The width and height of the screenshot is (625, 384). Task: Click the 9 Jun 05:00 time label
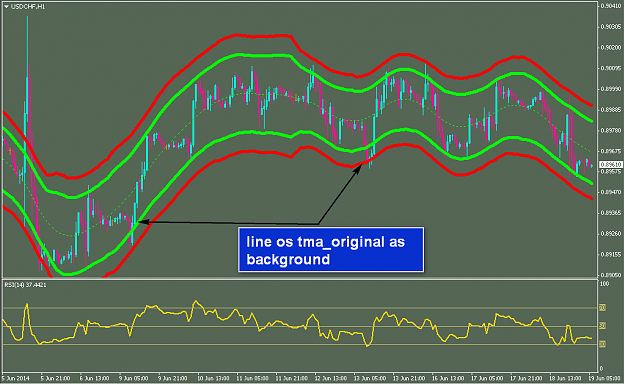click(x=134, y=378)
